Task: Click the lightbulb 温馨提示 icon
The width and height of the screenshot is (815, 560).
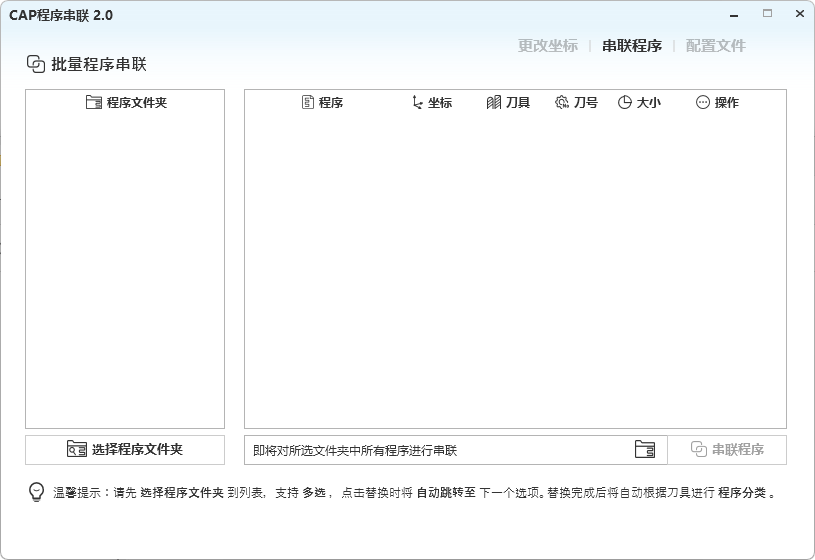Action: click(36, 492)
